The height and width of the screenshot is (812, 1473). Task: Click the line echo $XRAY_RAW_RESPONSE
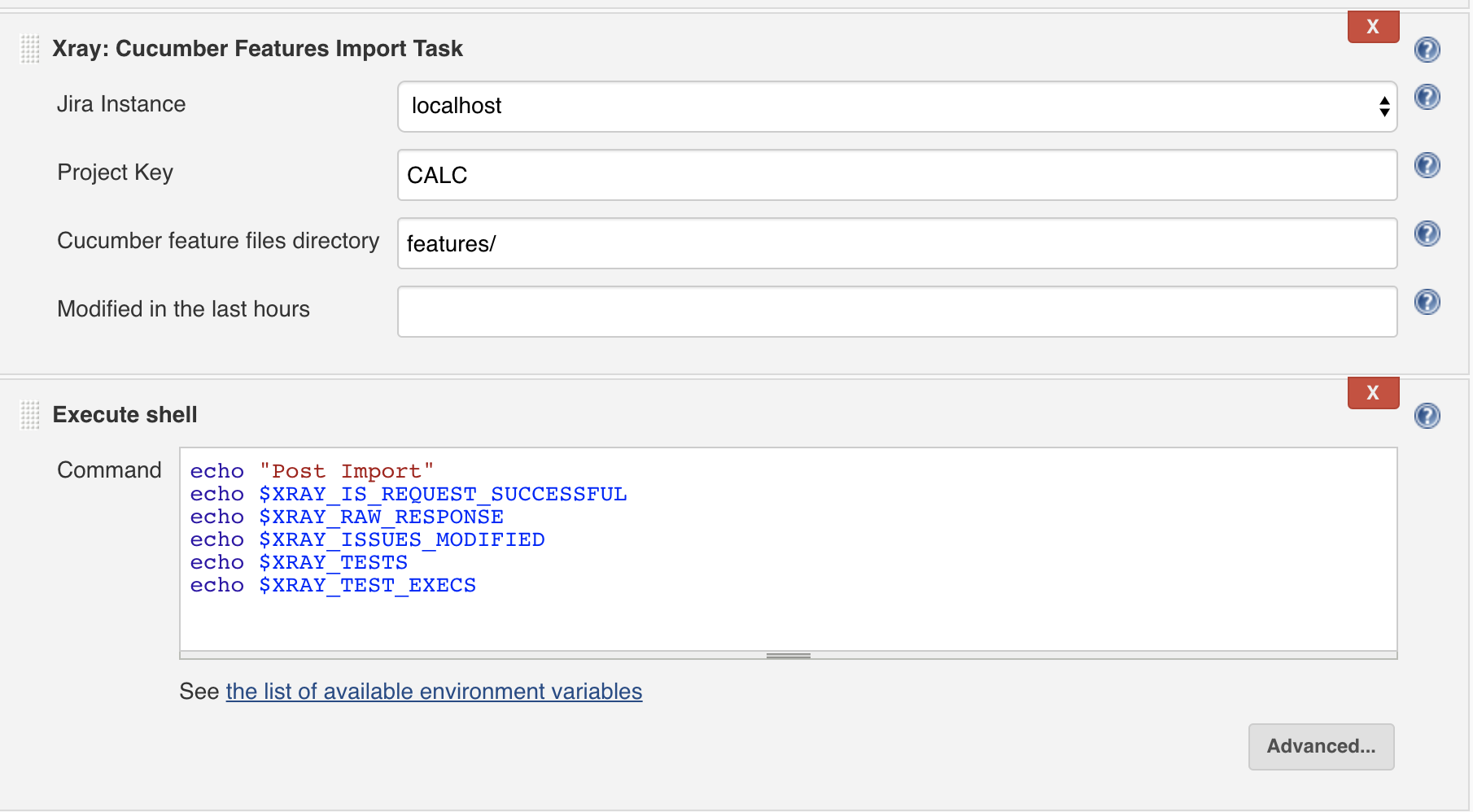(347, 517)
